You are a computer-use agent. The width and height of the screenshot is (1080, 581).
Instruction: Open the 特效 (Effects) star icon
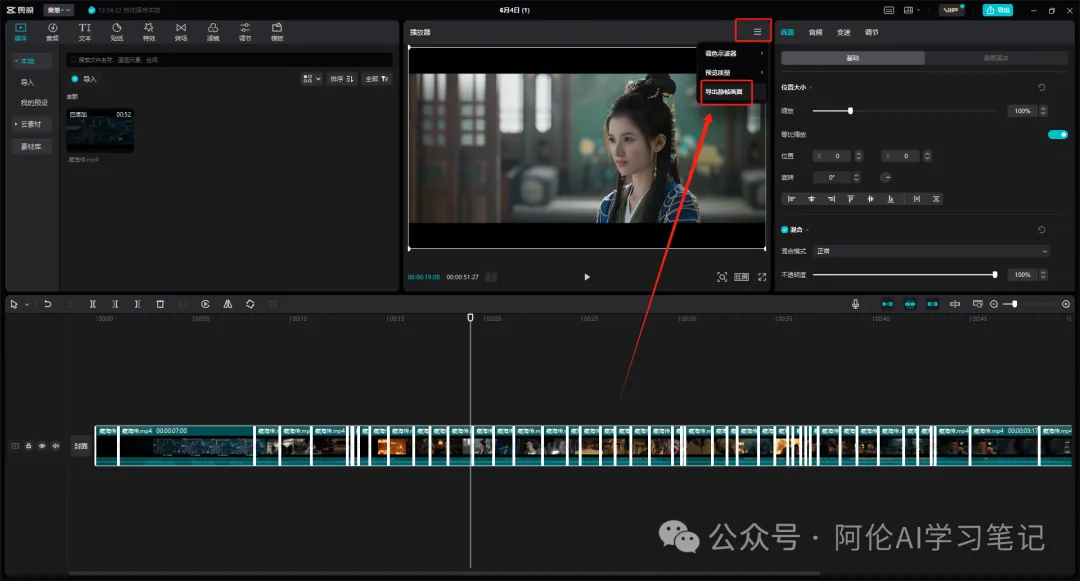click(x=149, y=32)
